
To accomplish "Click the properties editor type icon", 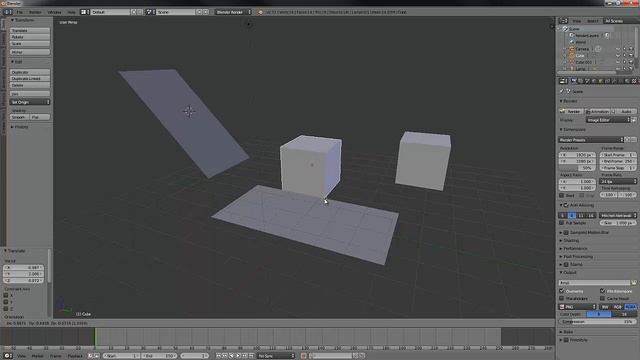I will pyautogui.click(x=563, y=81).
